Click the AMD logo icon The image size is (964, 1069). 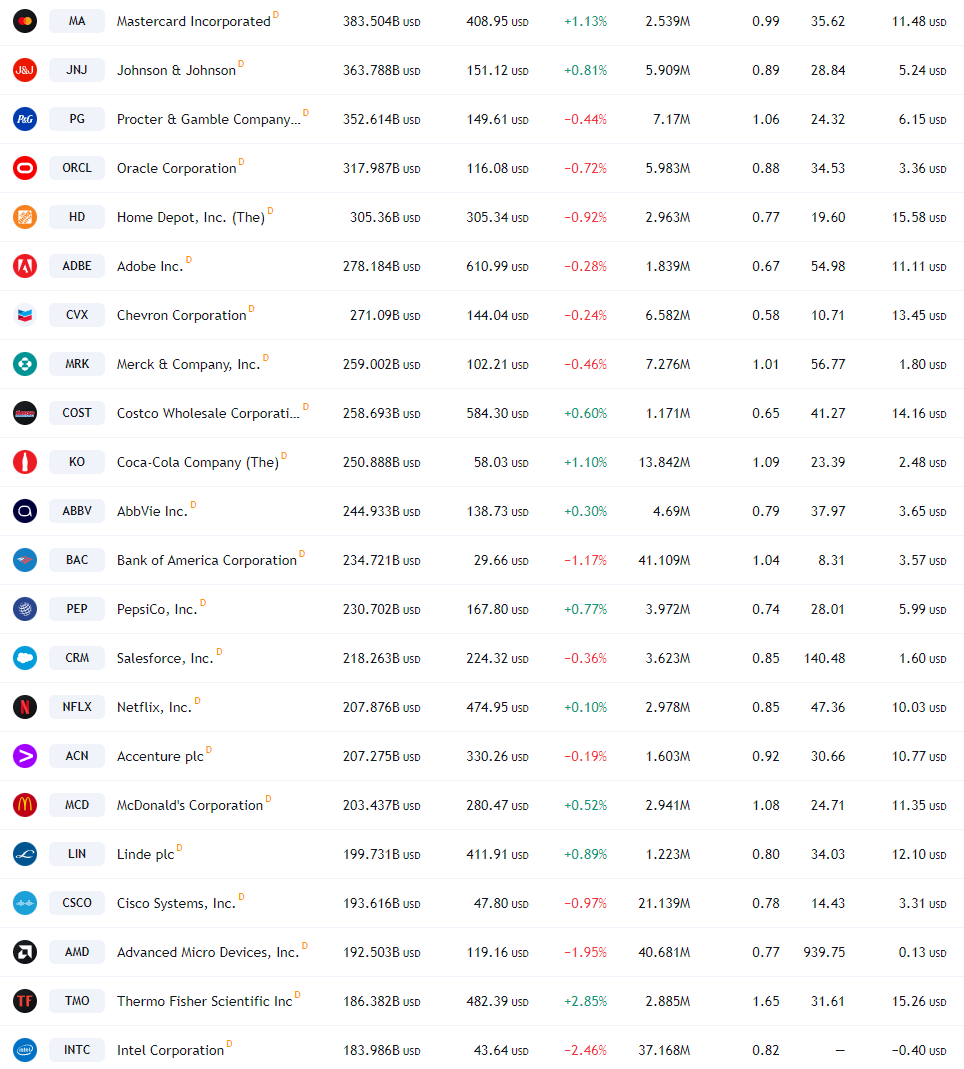pos(25,952)
